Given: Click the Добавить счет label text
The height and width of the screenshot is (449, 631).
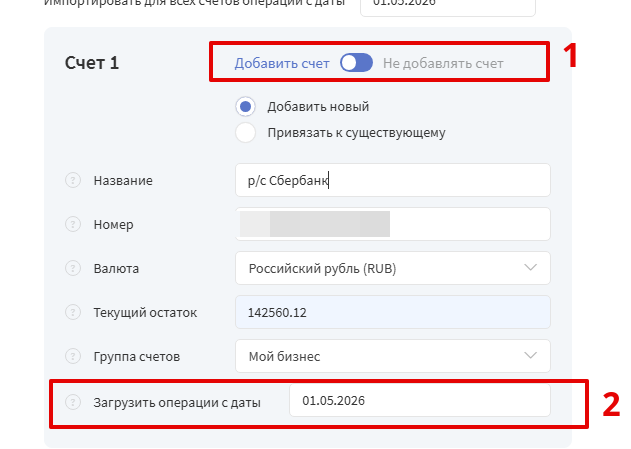Looking at the screenshot, I should (x=282, y=64).
